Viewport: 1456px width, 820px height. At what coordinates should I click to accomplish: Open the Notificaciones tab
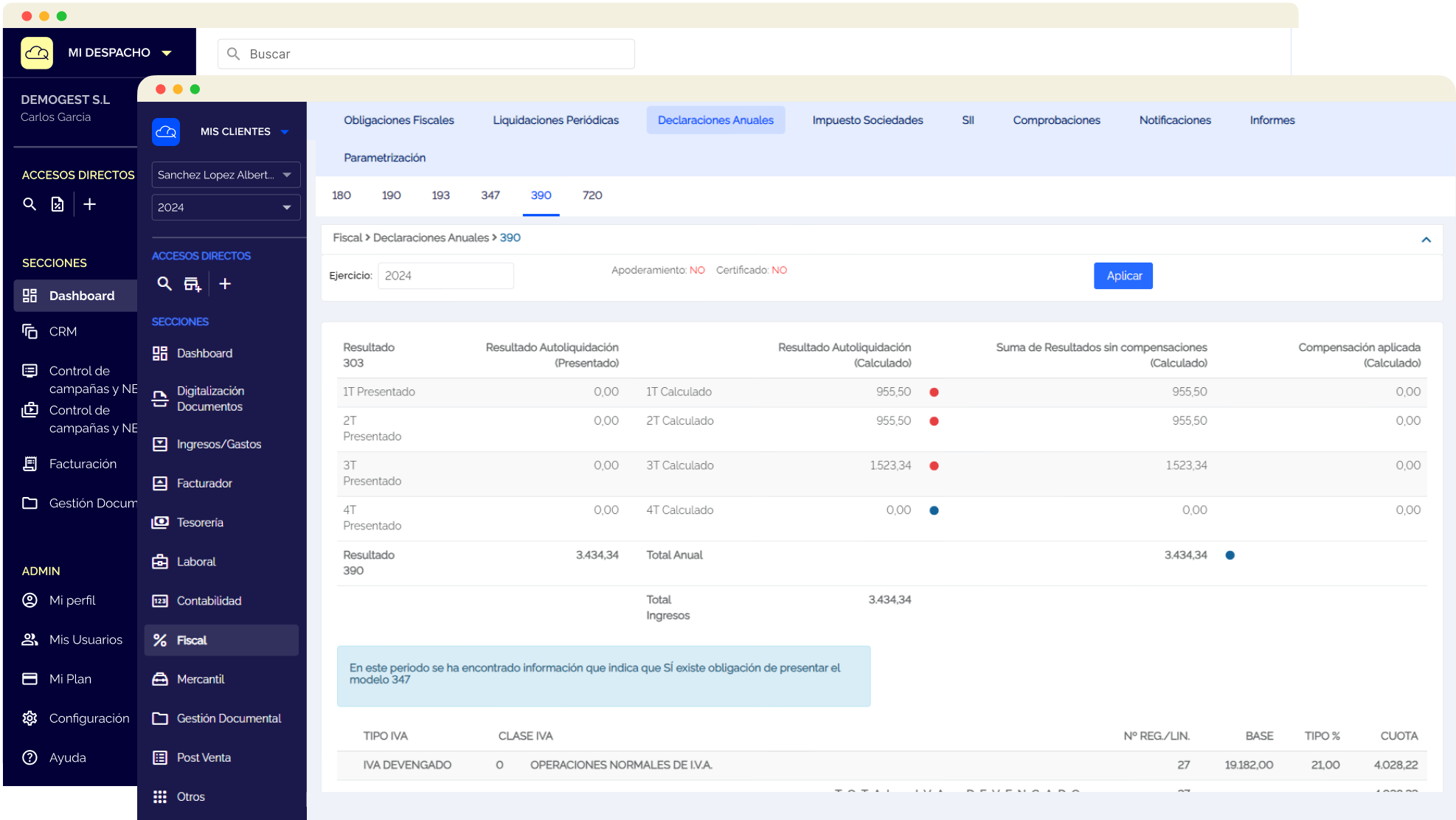coord(1175,120)
